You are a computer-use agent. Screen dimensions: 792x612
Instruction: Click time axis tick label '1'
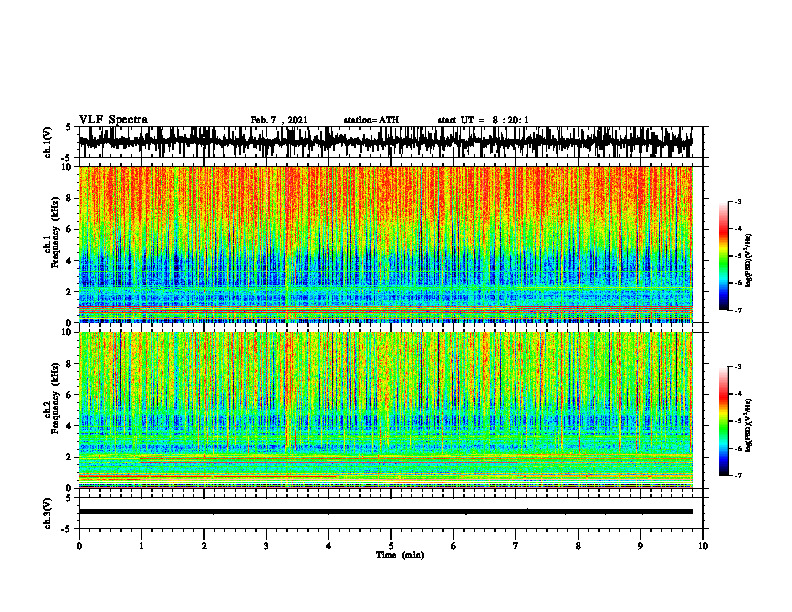[x=141, y=546]
